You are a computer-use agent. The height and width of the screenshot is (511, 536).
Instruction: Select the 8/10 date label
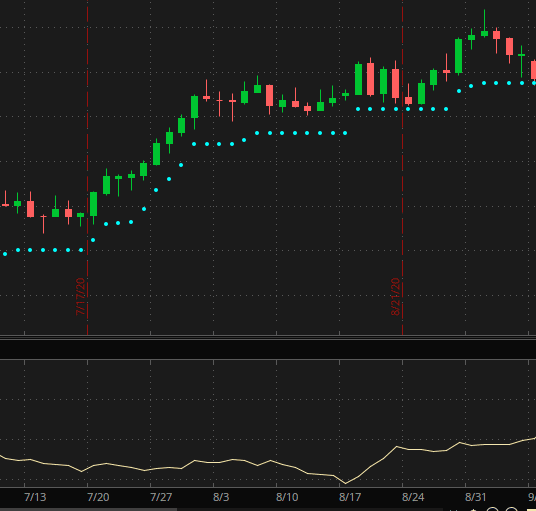coord(287,497)
